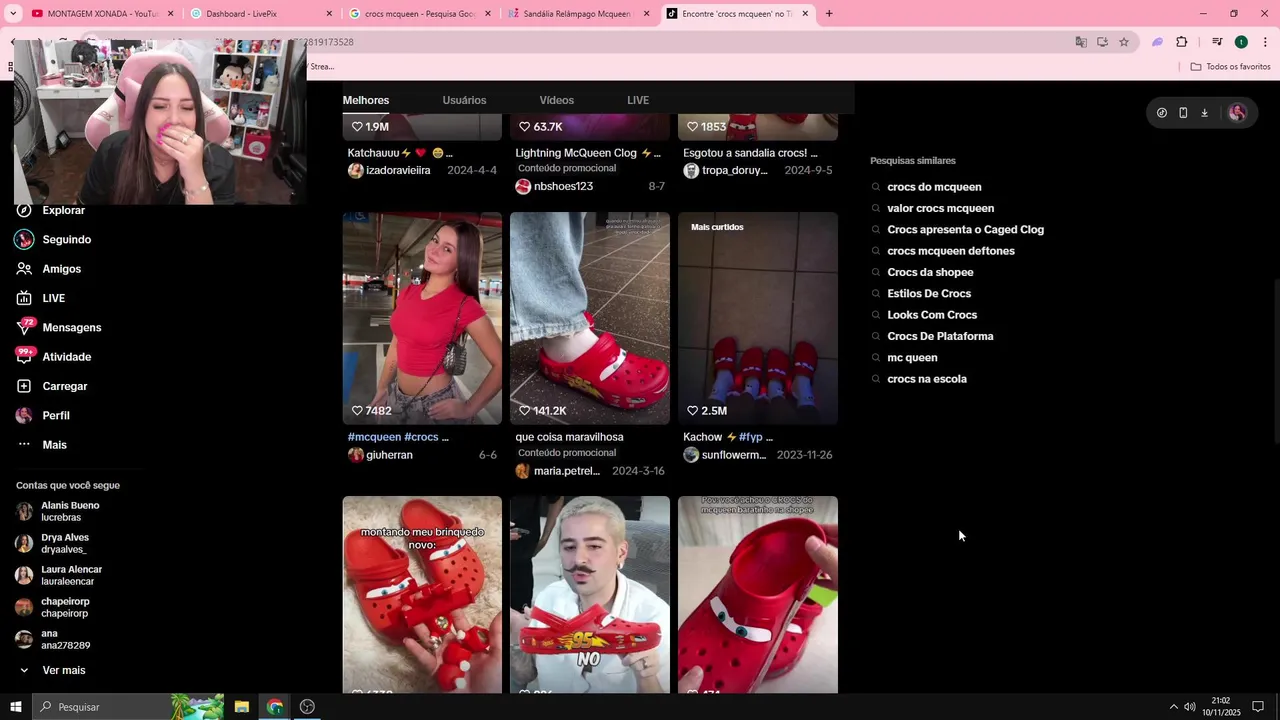Open the Mais three-dot menu
The image size is (1280, 720).
coord(24,445)
